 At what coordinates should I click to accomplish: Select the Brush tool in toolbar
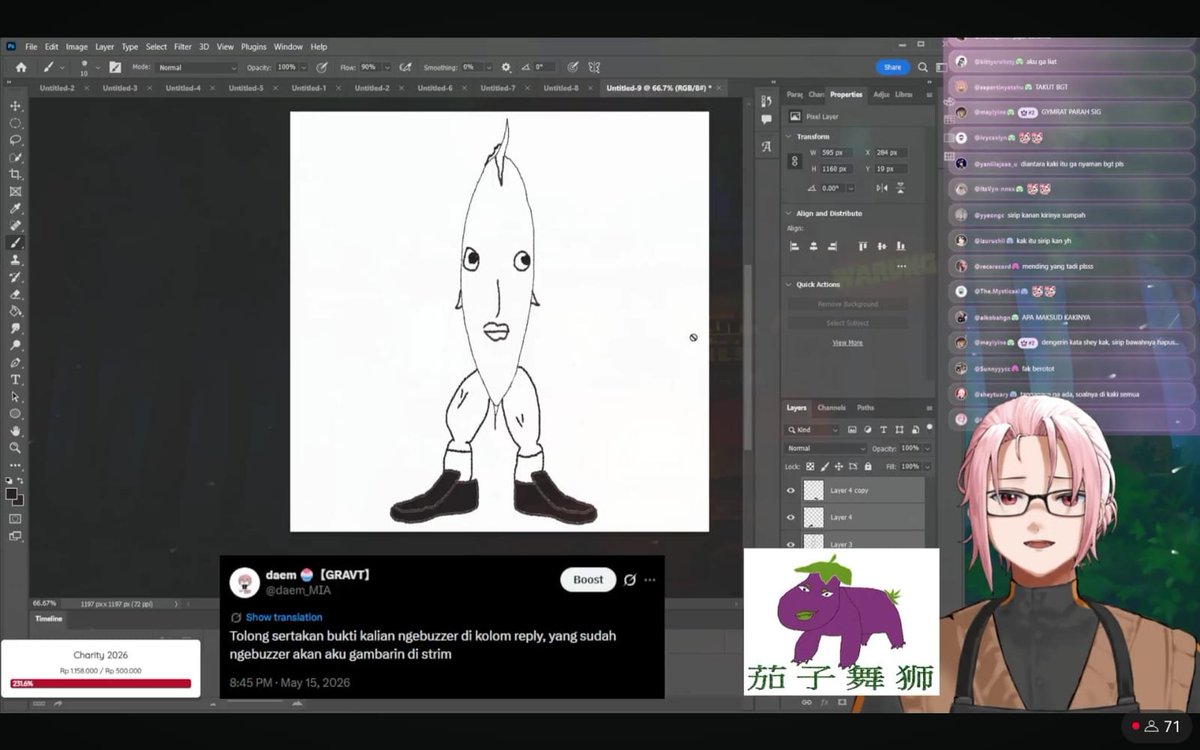[x=15, y=243]
